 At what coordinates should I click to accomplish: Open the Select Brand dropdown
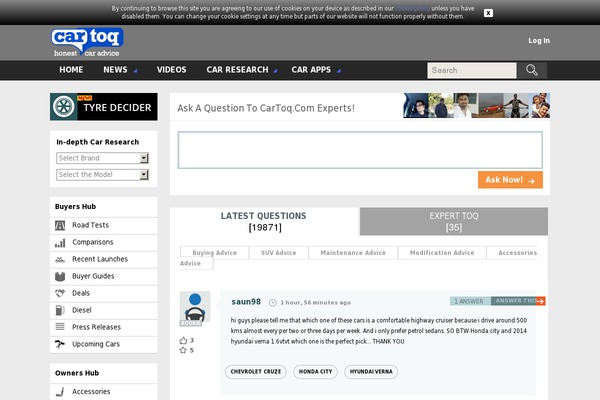coord(102,158)
